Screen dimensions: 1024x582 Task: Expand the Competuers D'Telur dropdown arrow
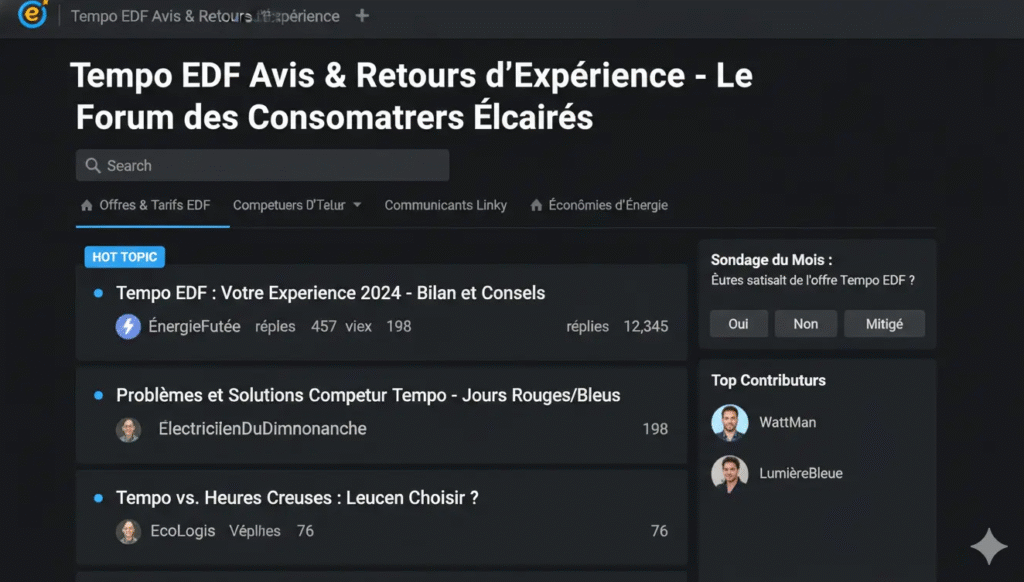358,206
